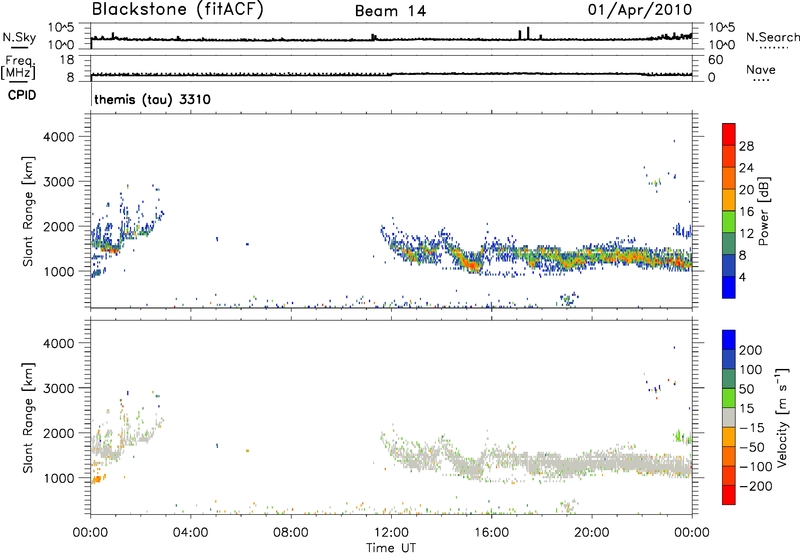Click the '16:00' time axis label
The image size is (800, 554).
(x=491, y=533)
